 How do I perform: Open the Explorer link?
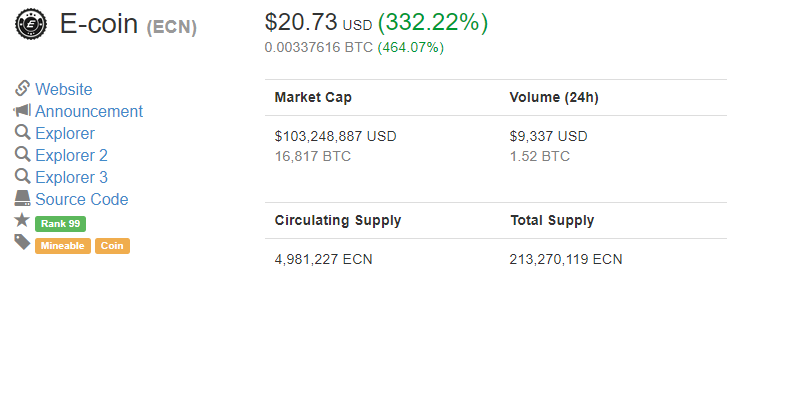point(65,133)
